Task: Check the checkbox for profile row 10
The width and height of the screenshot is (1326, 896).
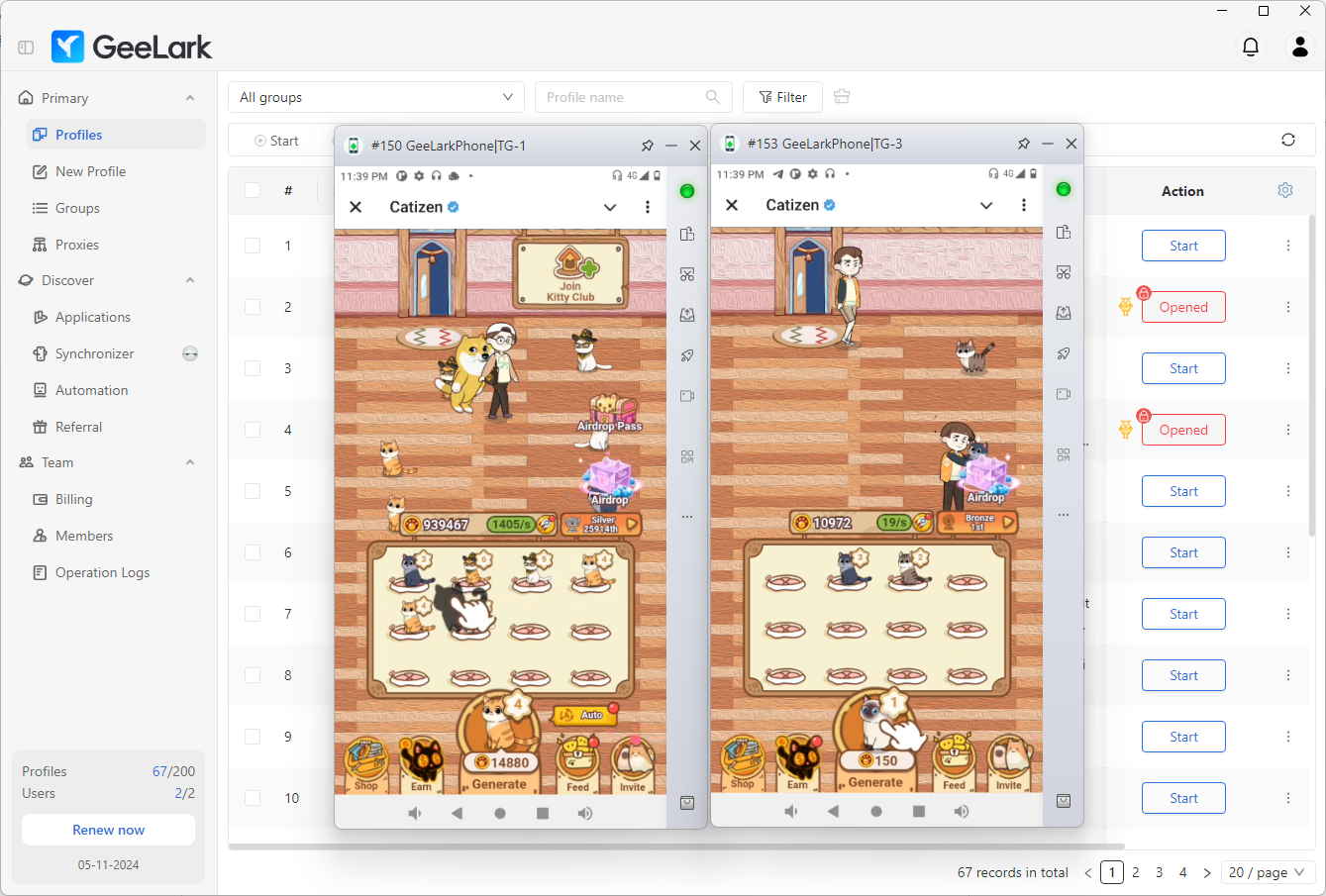Action: pyautogui.click(x=253, y=798)
